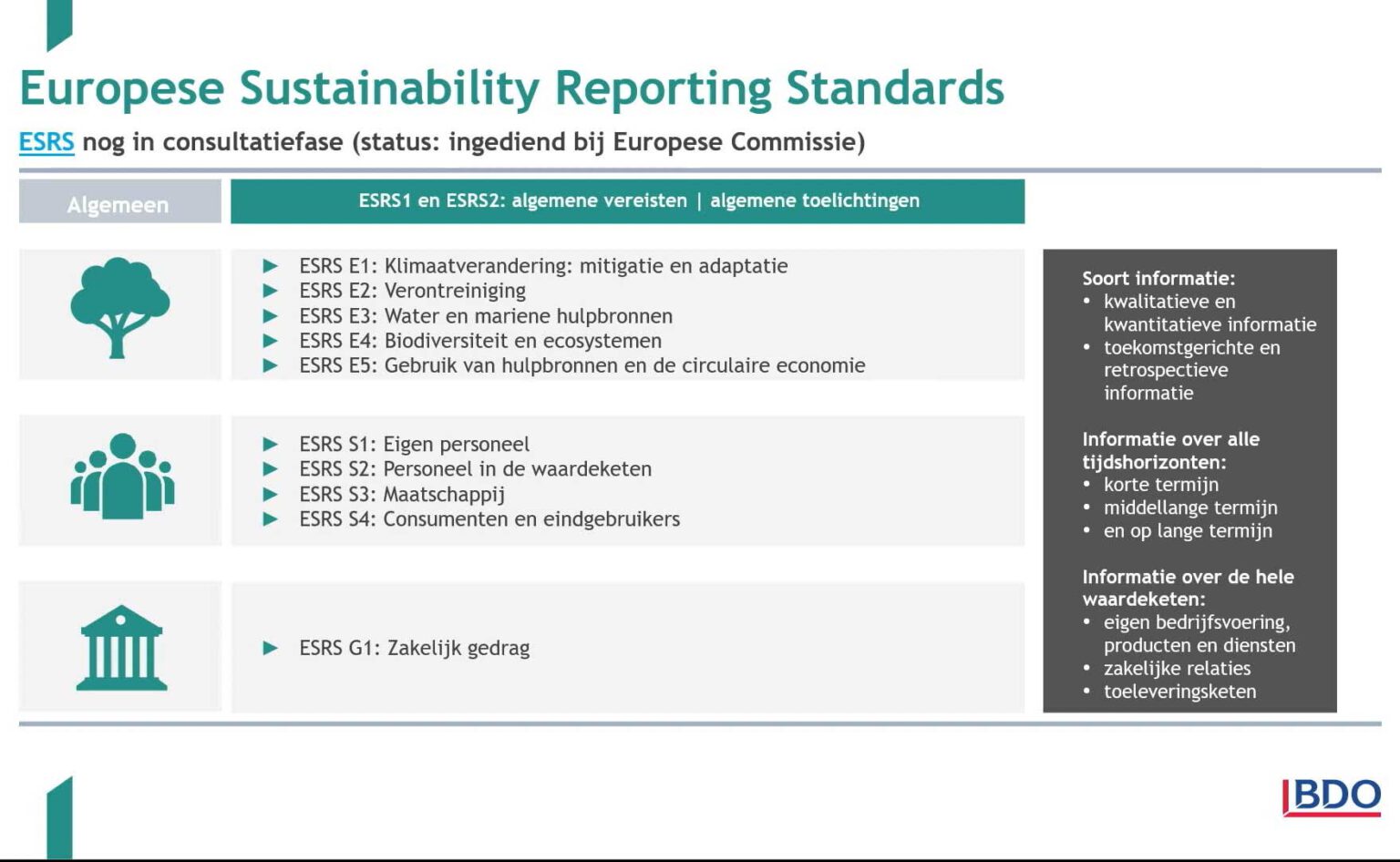The width and height of the screenshot is (1400, 862).
Task: Select ESRS E4 Biodiversiteit en ecosystemen item
Action: (480, 341)
